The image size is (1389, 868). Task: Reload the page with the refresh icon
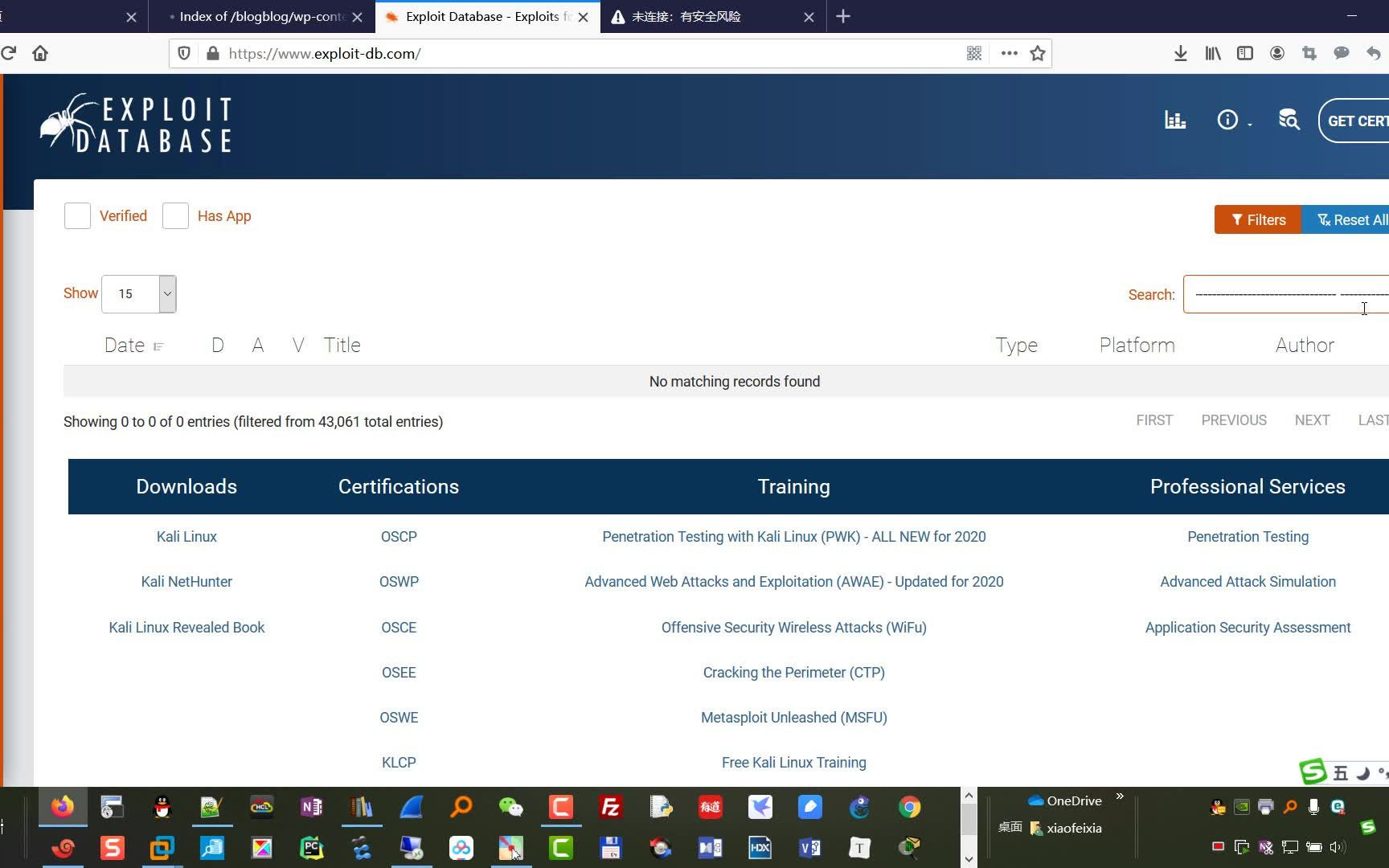9,54
